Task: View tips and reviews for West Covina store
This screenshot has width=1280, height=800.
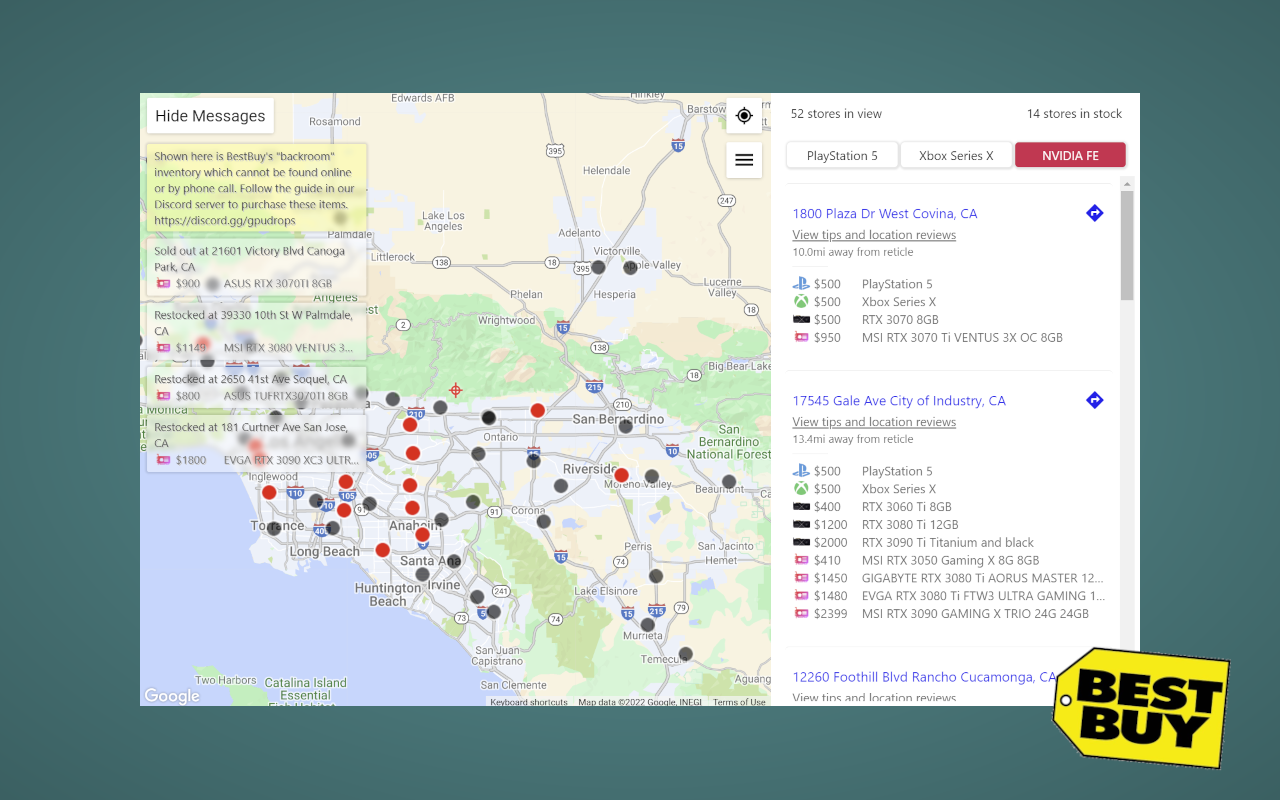Action: [874, 235]
